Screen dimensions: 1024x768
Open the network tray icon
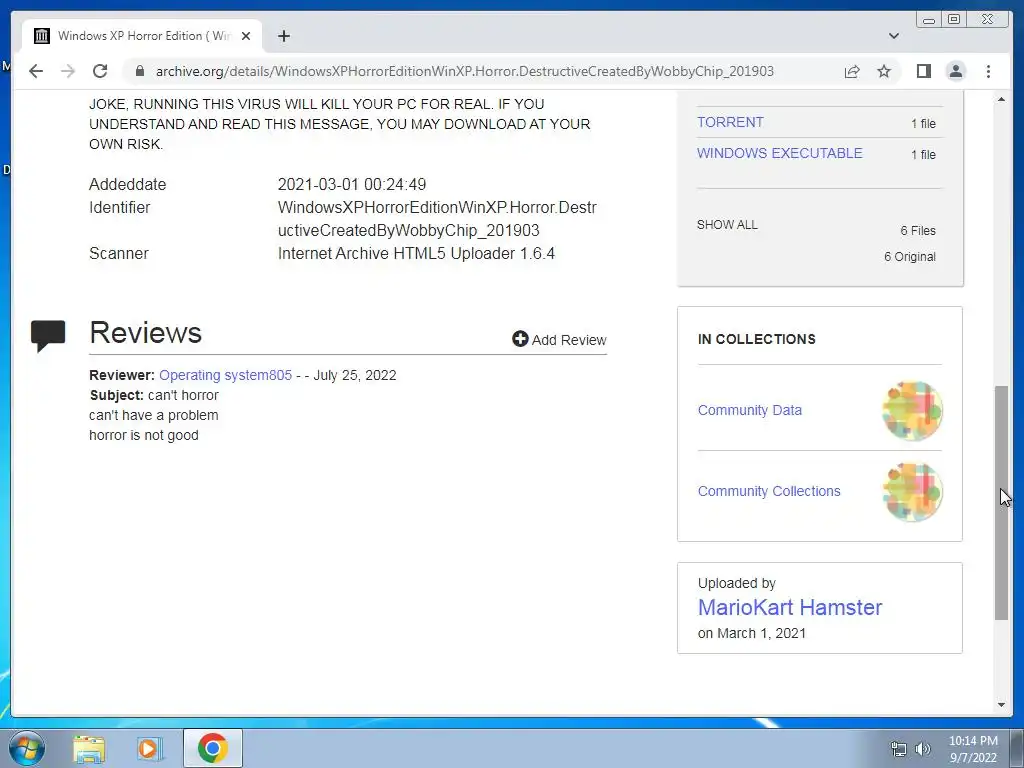[899, 749]
